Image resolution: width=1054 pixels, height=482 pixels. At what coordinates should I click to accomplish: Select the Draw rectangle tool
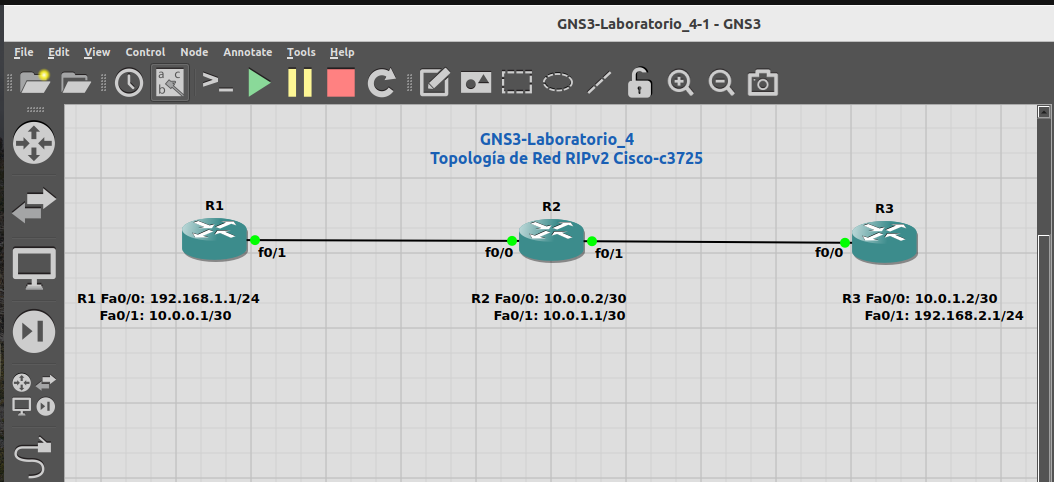(517, 83)
